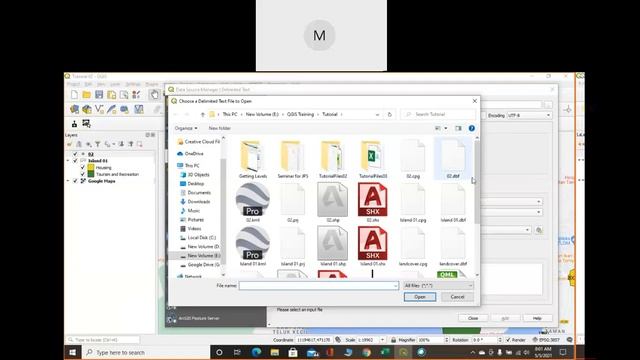
Task: Open File Explorer from taskbar
Action: (275, 352)
